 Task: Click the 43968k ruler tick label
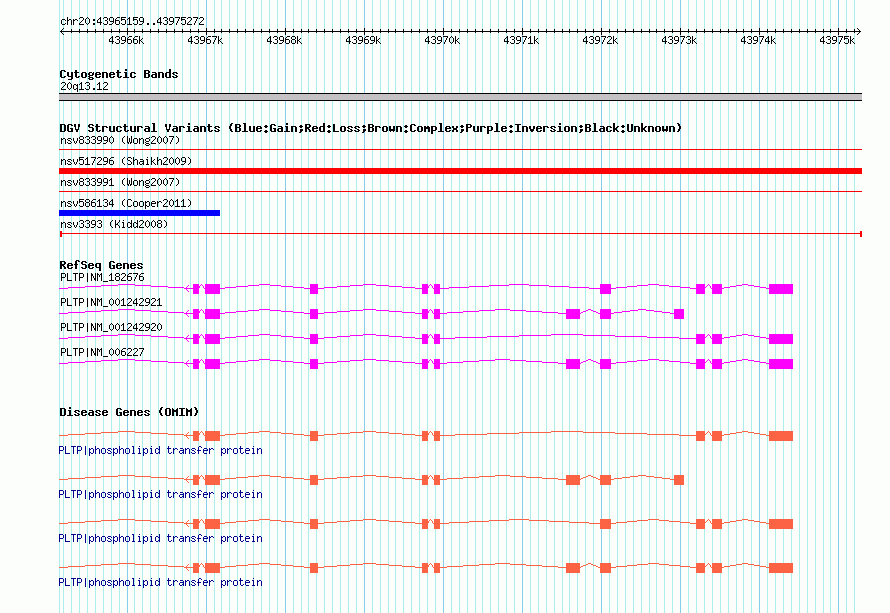coord(284,40)
